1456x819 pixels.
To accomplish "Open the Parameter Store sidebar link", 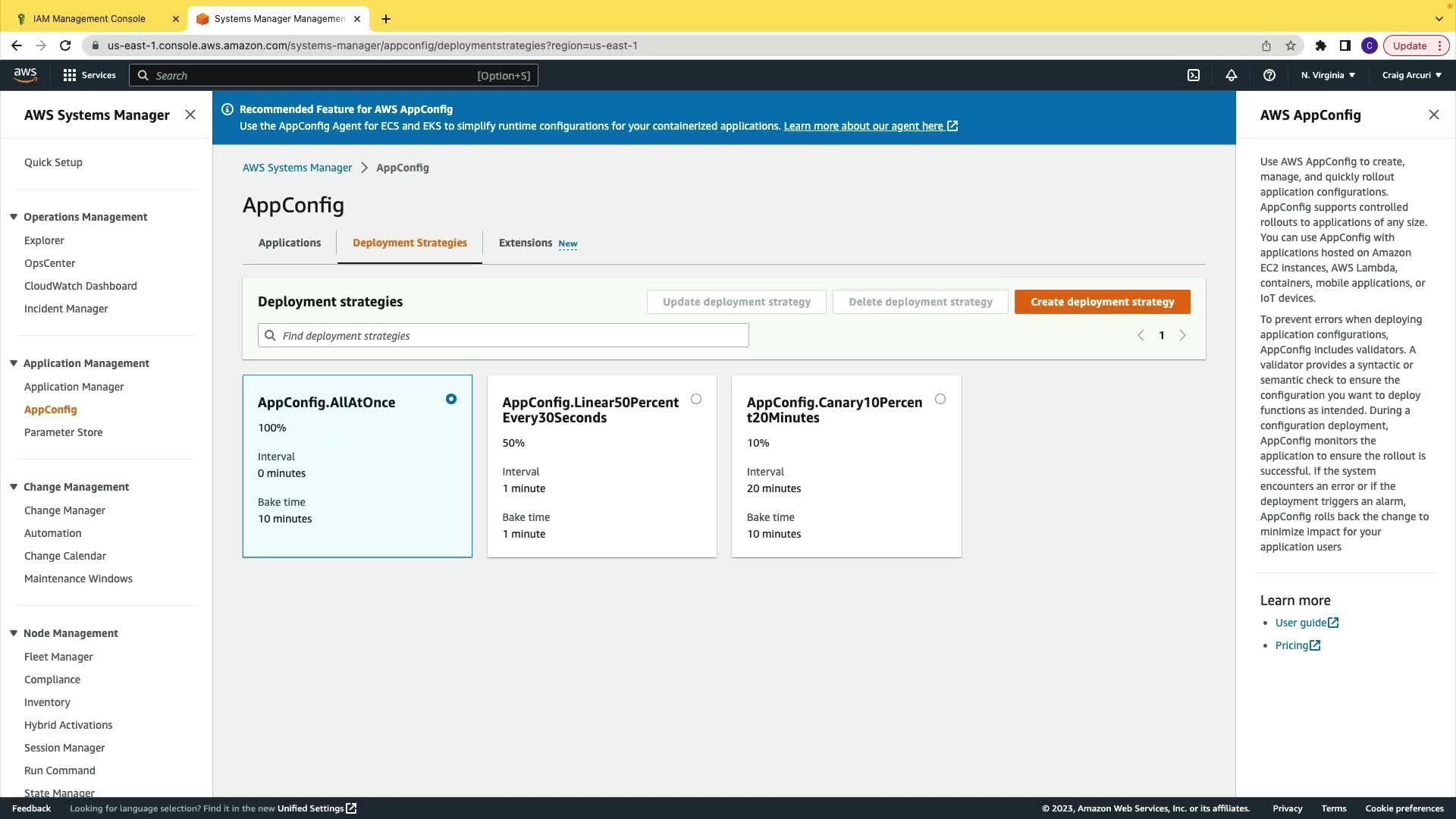I will pos(63,432).
